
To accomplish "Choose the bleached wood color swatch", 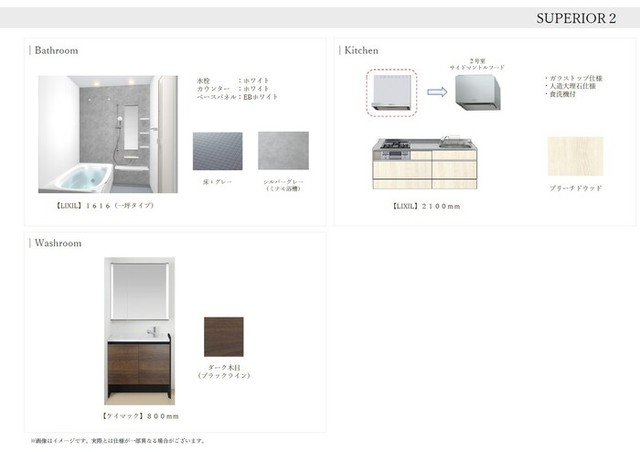I will point(575,157).
